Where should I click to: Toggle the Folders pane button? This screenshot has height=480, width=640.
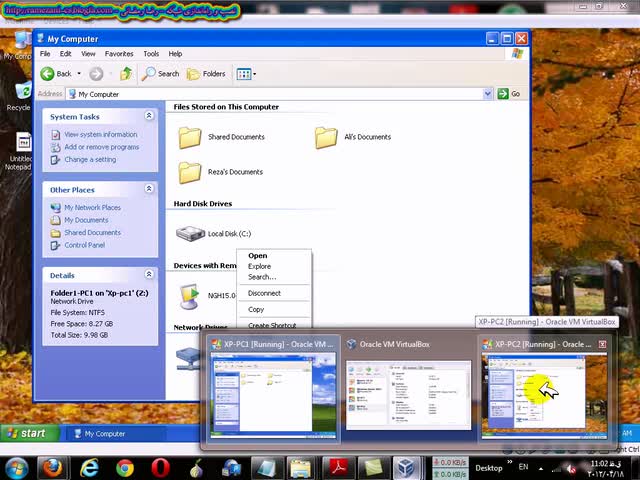(x=206, y=74)
